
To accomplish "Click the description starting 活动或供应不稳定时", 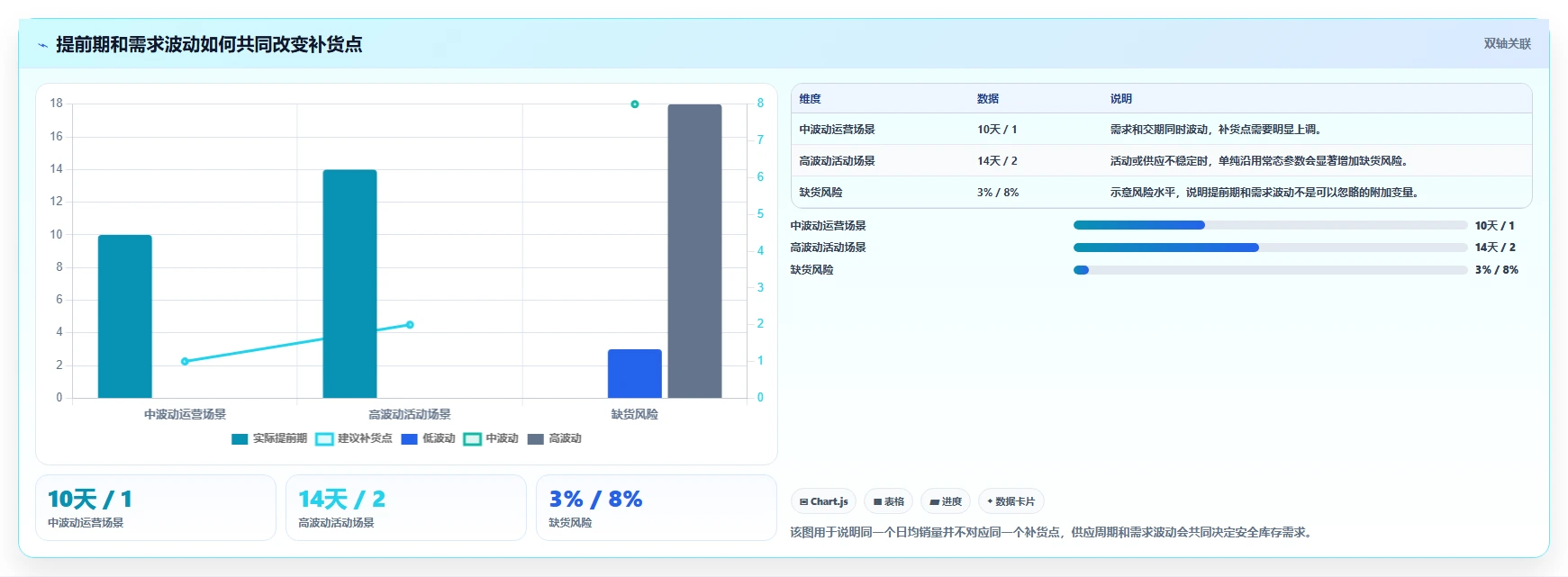I will pos(1261,161).
